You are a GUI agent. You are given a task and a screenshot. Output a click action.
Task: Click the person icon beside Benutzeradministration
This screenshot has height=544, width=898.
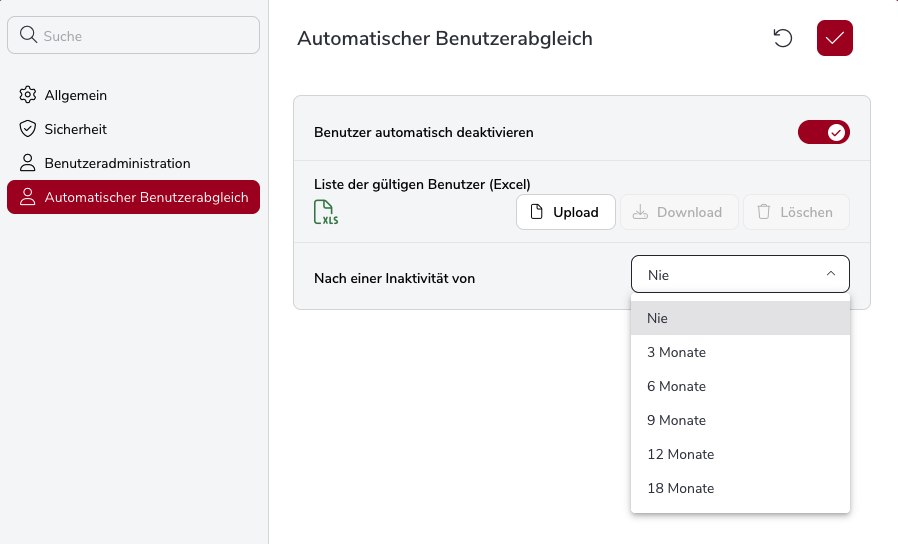coord(28,163)
